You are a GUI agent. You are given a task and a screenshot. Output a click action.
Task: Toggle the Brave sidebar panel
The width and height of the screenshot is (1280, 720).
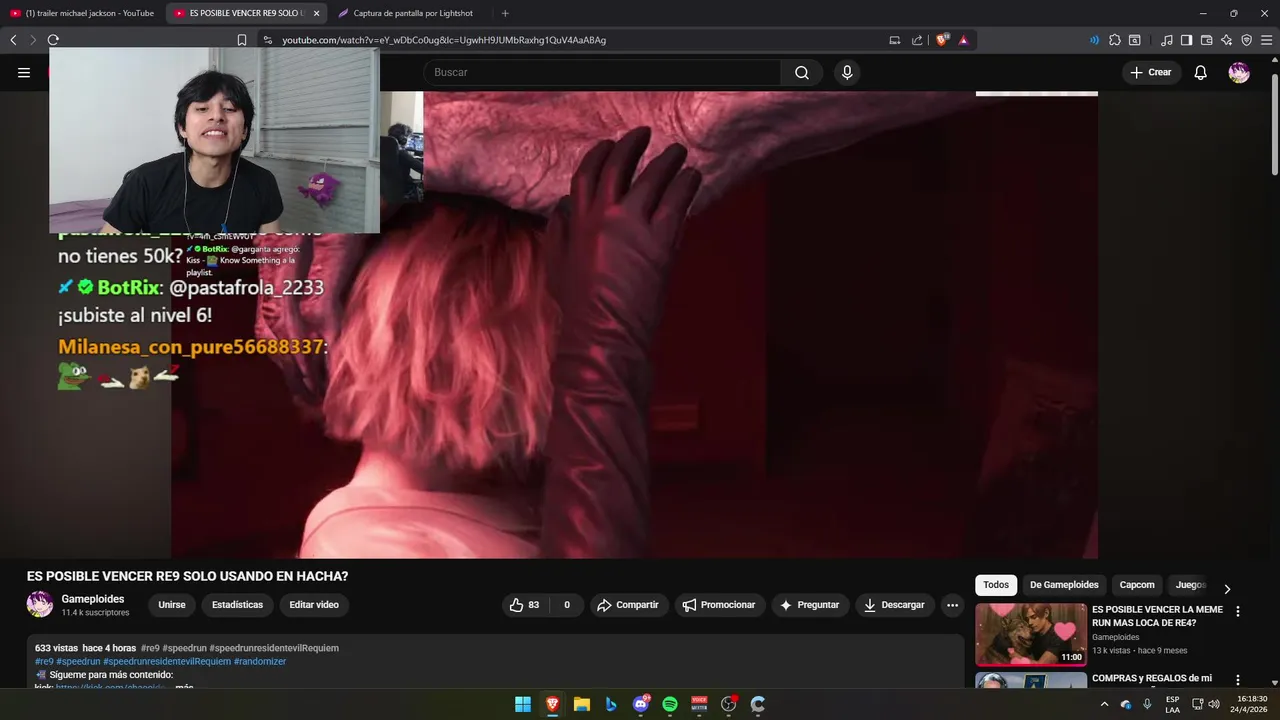[x=1186, y=40]
